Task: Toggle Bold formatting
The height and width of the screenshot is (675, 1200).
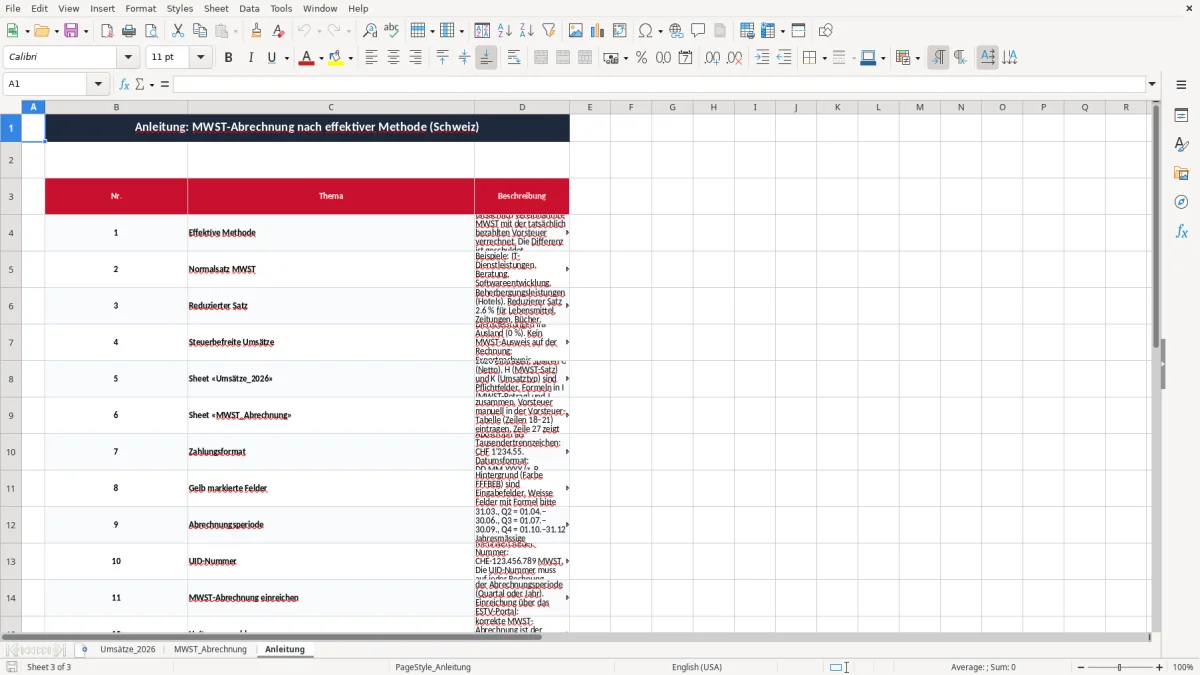Action: pos(228,58)
